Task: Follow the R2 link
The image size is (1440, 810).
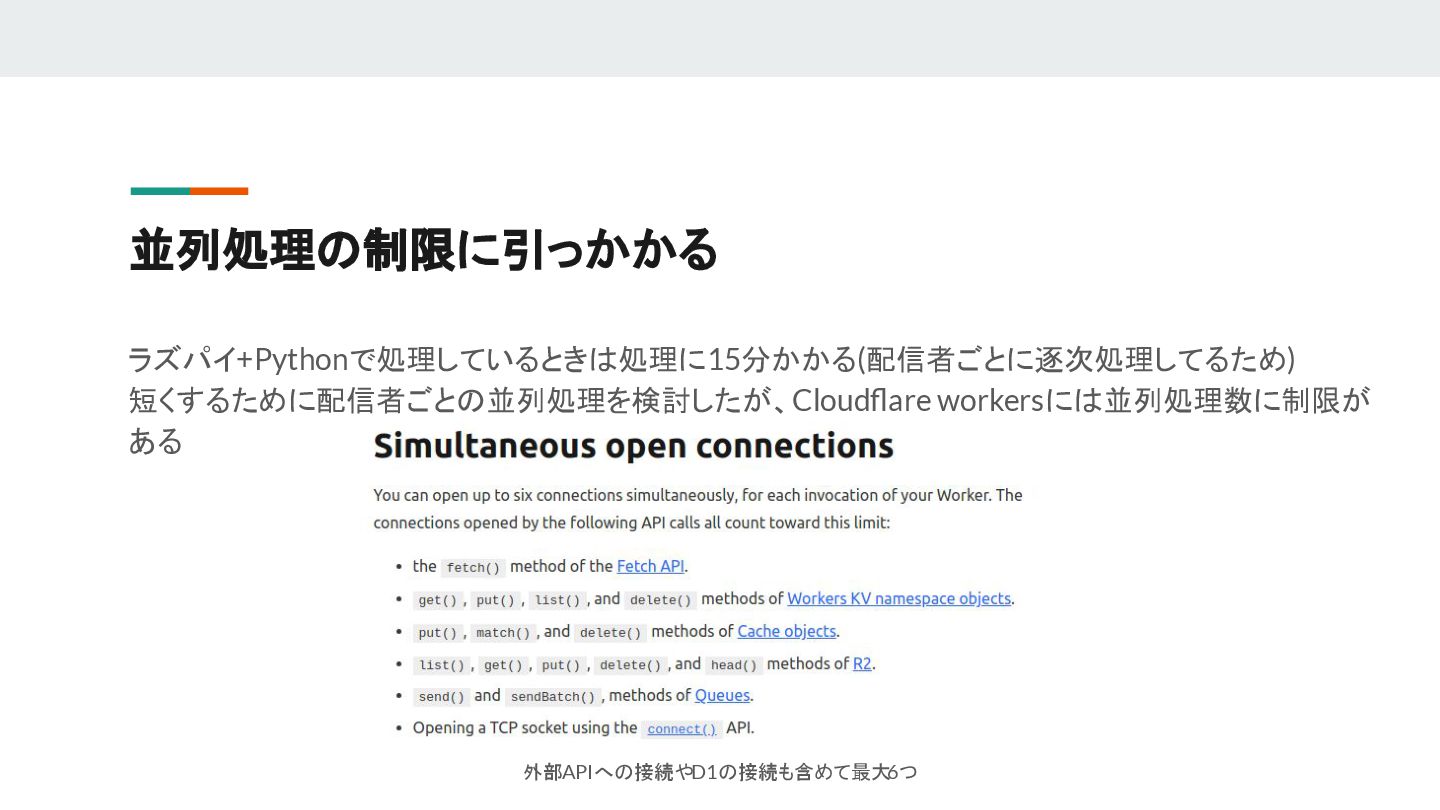Action: coord(862,663)
